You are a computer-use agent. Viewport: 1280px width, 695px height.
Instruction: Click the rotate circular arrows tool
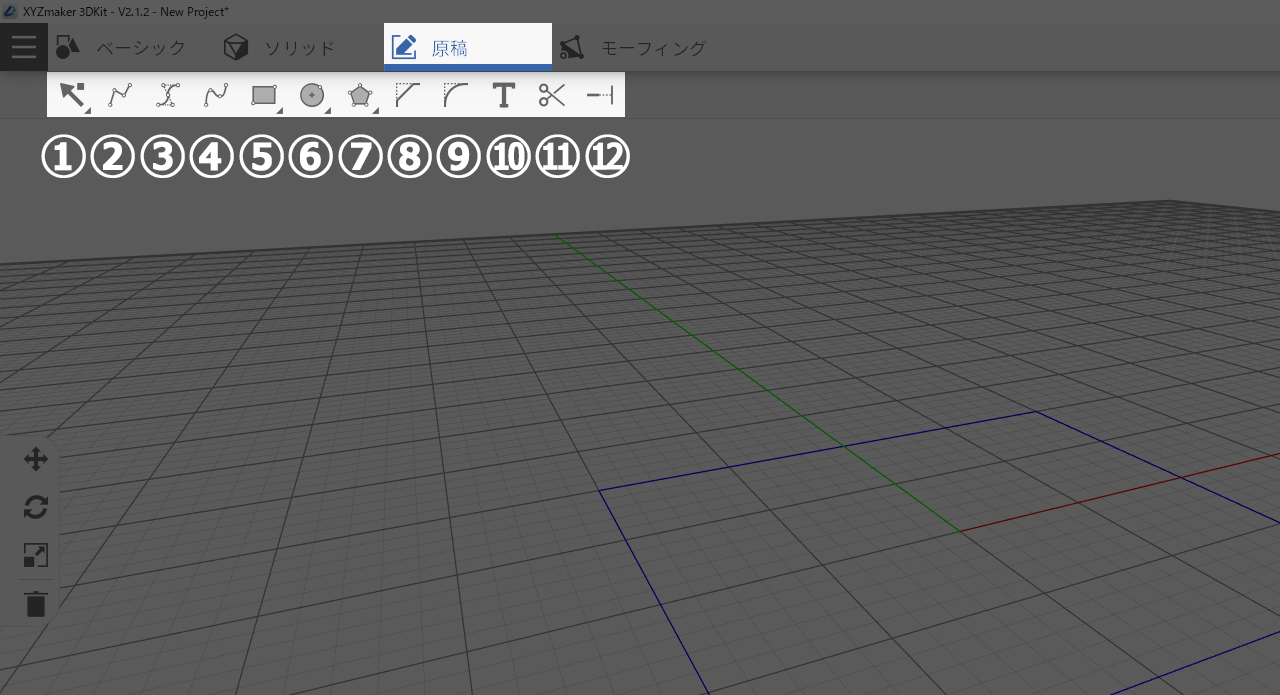point(36,508)
